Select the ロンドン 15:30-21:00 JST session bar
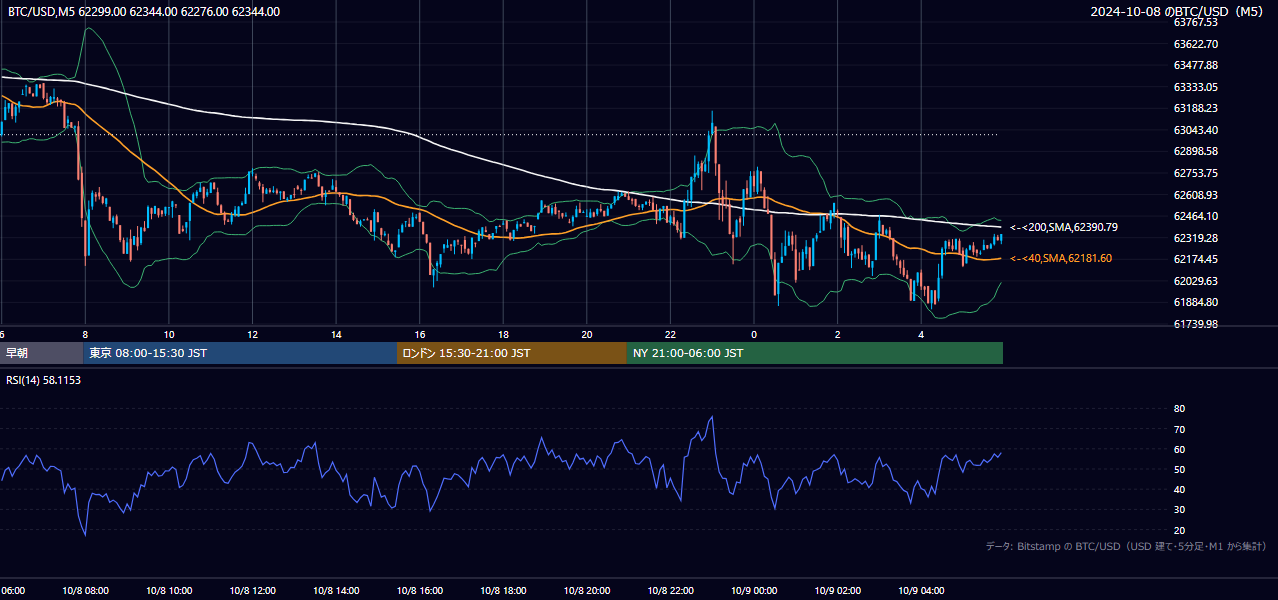This screenshot has height=600, width=1278. pos(512,353)
